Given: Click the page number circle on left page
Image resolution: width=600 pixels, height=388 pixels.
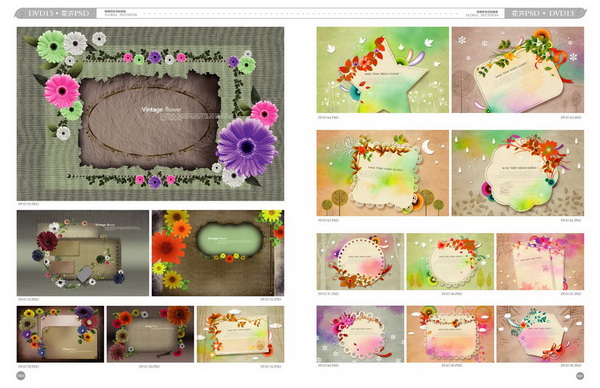Looking at the screenshot, I should pos(21,376).
